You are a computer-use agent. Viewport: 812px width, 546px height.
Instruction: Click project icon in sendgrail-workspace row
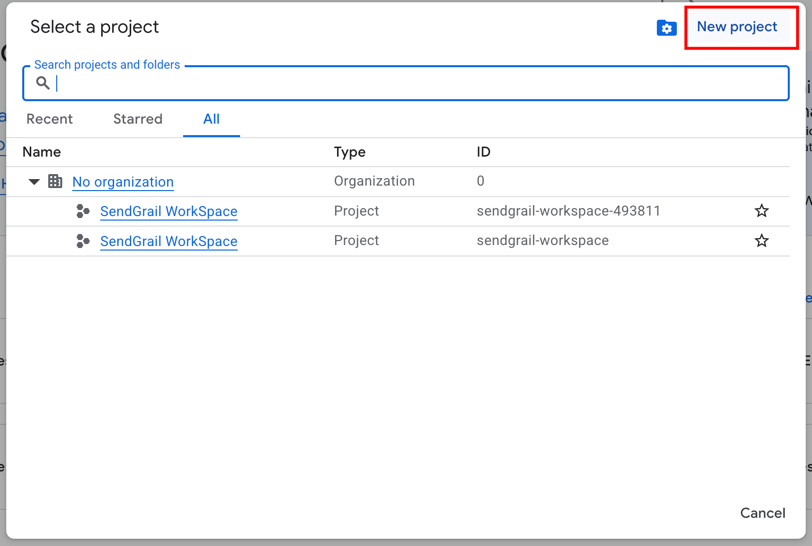[83, 241]
